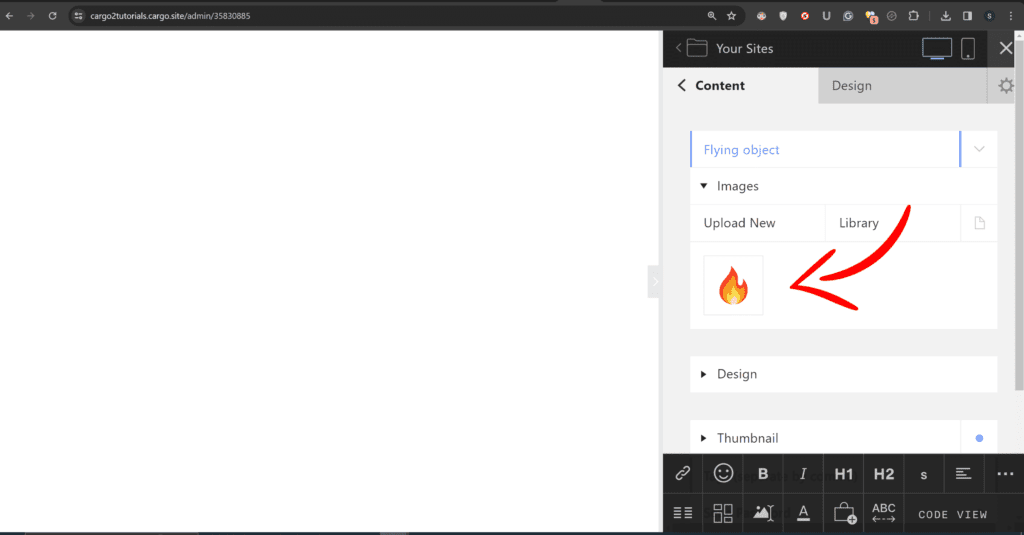
Task: Collapse the Images section
Action: pyautogui.click(x=703, y=186)
